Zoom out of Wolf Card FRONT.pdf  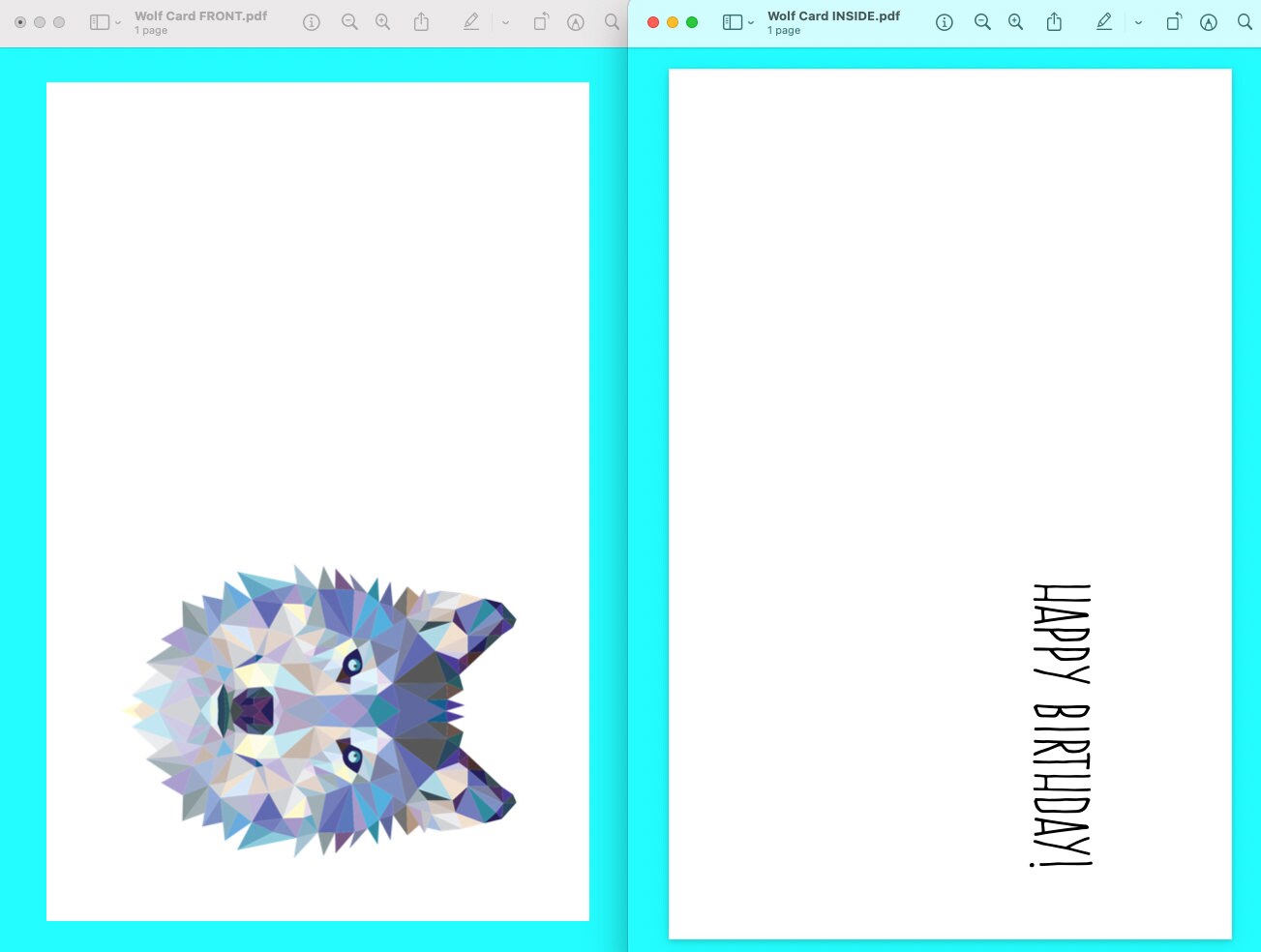pyautogui.click(x=349, y=21)
